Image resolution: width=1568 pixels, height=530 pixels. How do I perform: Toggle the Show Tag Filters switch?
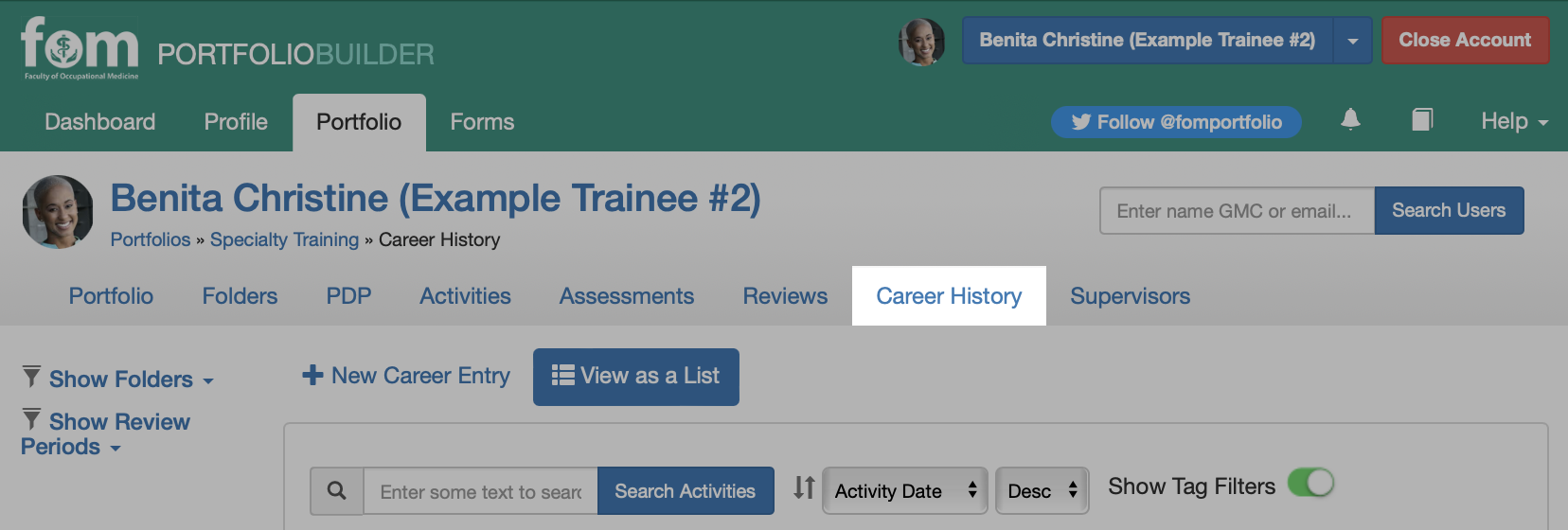pyautogui.click(x=1310, y=484)
